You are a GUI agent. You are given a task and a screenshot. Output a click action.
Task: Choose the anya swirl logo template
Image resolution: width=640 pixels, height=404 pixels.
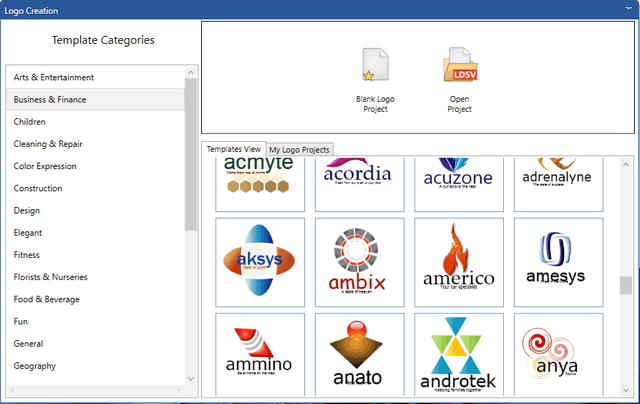coord(557,355)
